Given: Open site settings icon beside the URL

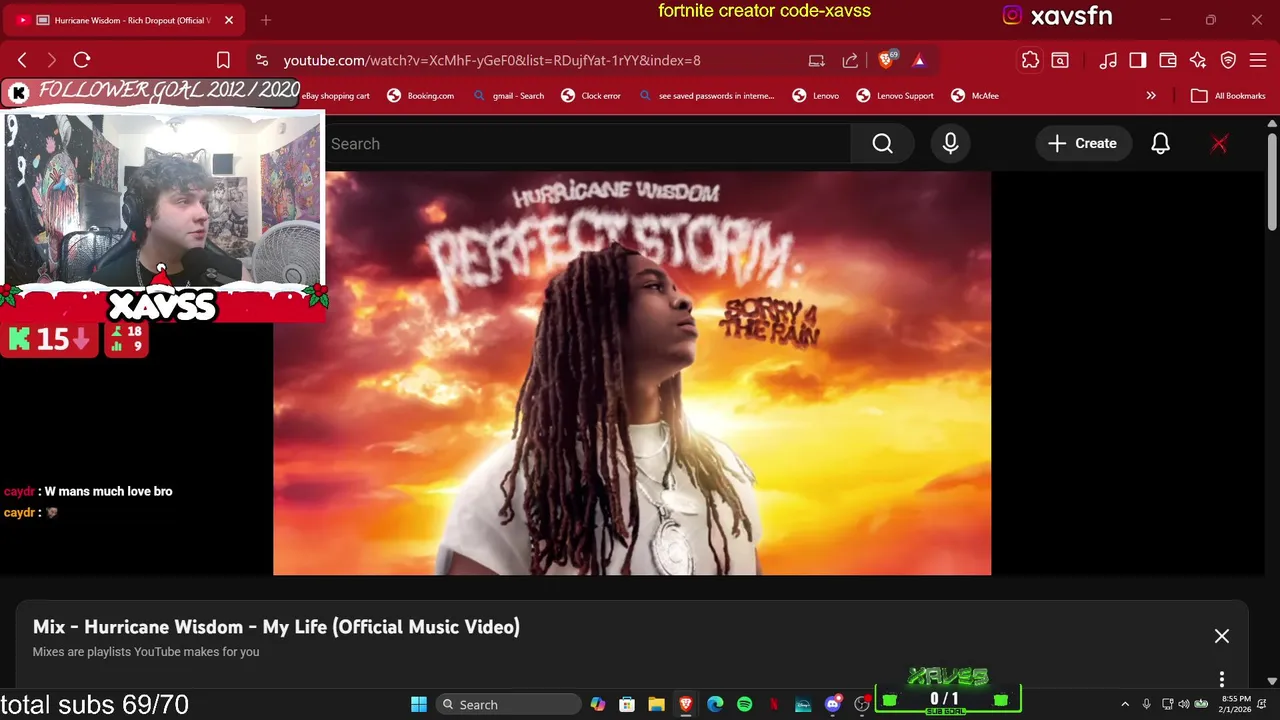Looking at the screenshot, I should (x=261, y=60).
